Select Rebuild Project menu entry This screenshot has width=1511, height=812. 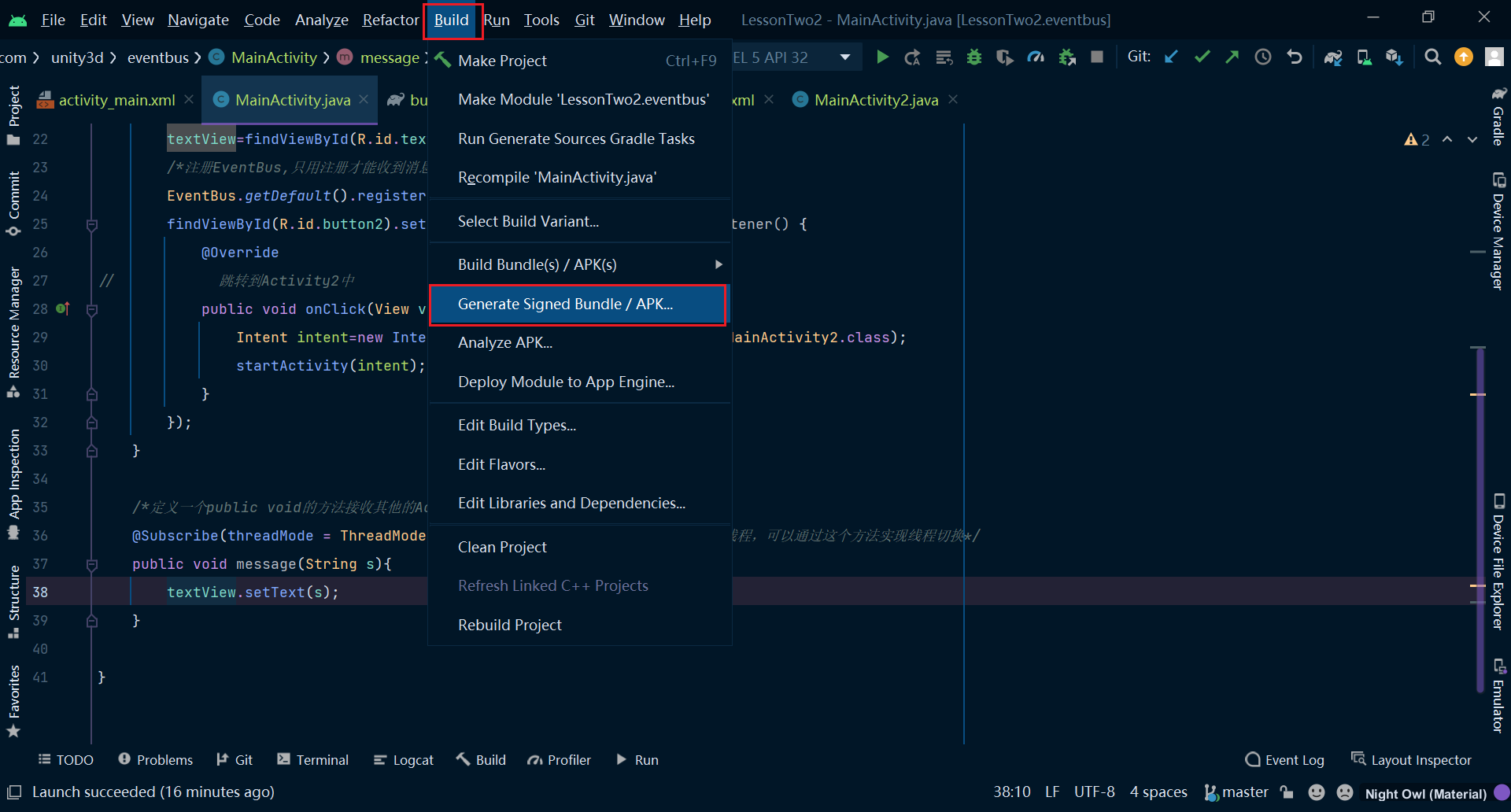[578, 625]
